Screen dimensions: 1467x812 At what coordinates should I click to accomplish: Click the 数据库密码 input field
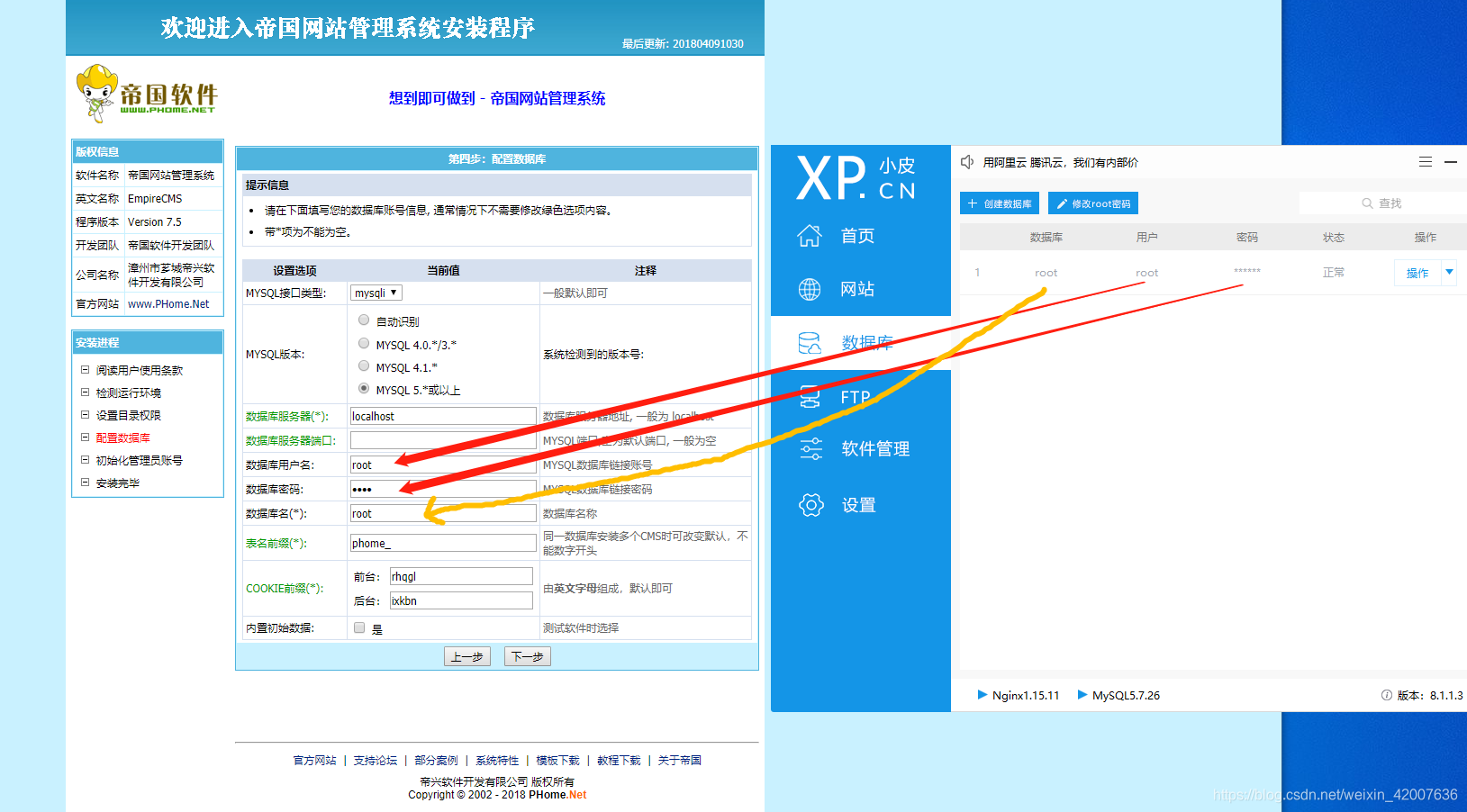[x=443, y=489]
